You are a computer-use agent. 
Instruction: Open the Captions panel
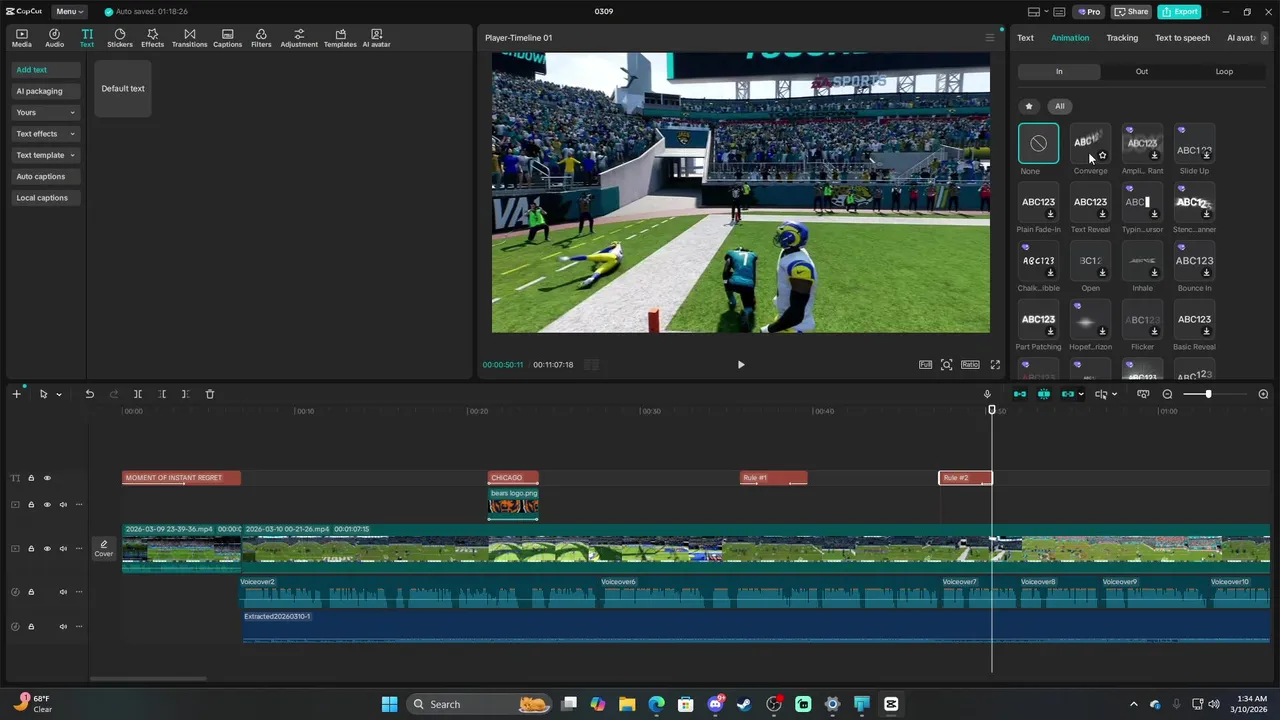[227, 38]
